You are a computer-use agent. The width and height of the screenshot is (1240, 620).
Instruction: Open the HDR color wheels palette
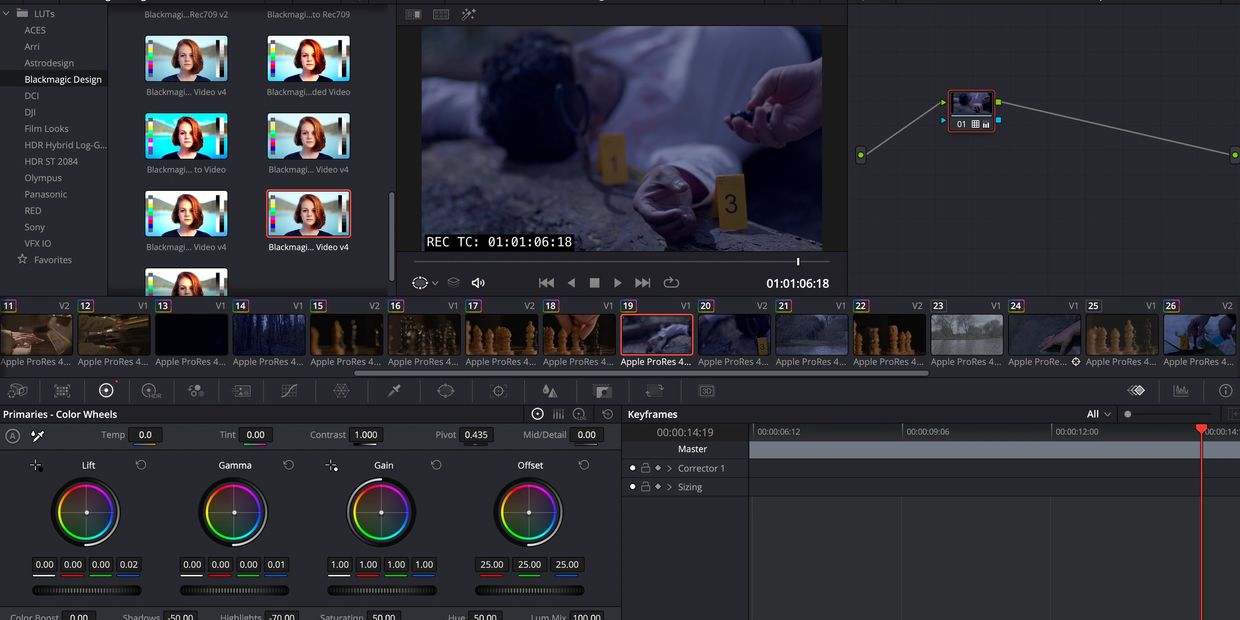click(151, 391)
